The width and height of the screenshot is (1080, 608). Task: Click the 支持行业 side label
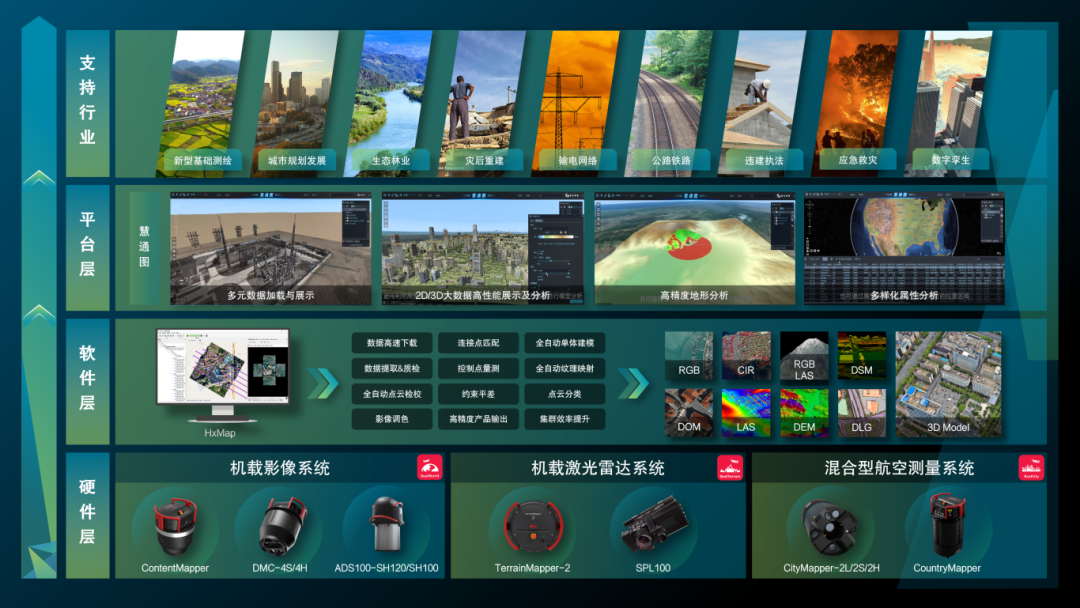click(x=87, y=101)
